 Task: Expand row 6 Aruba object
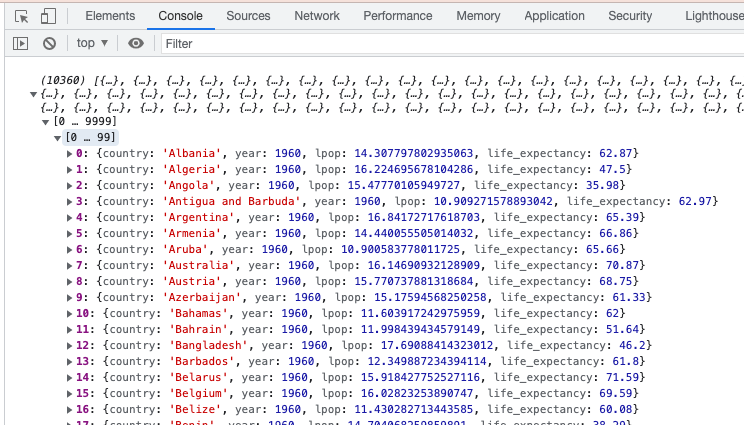pyautogui.click(x=69, y=249)
